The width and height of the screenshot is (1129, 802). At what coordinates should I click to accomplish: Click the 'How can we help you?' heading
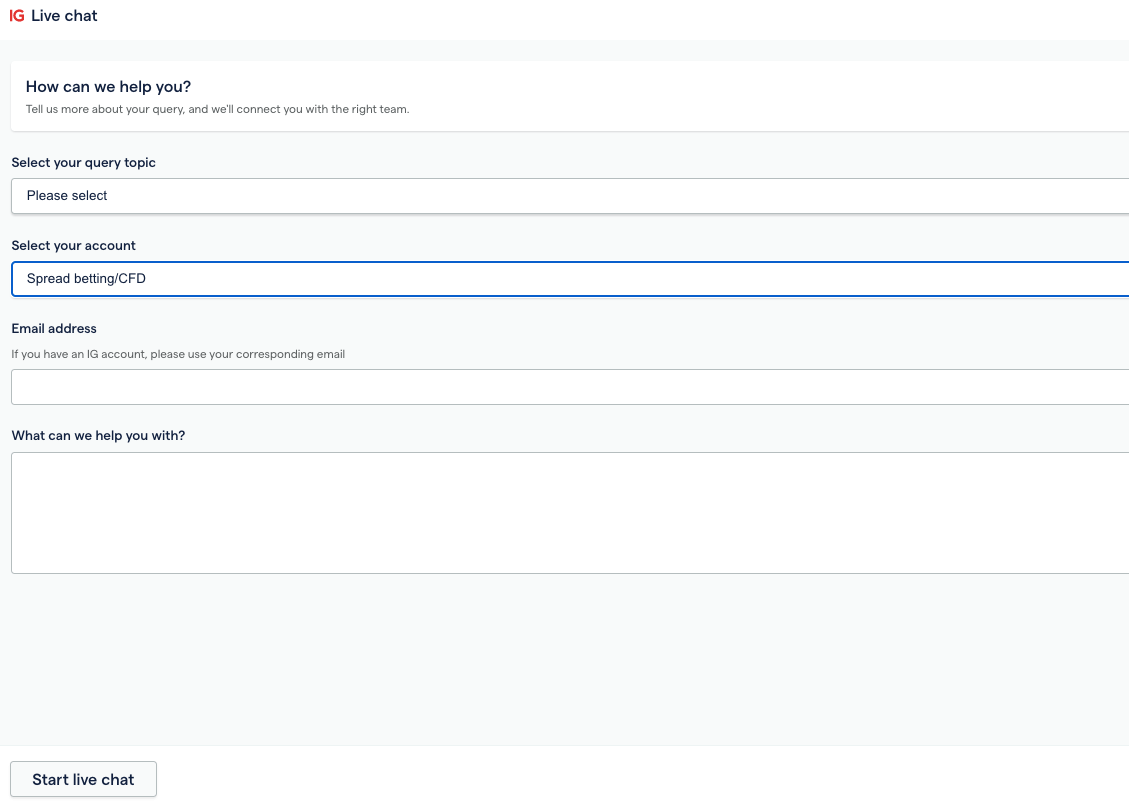point(109,86)
